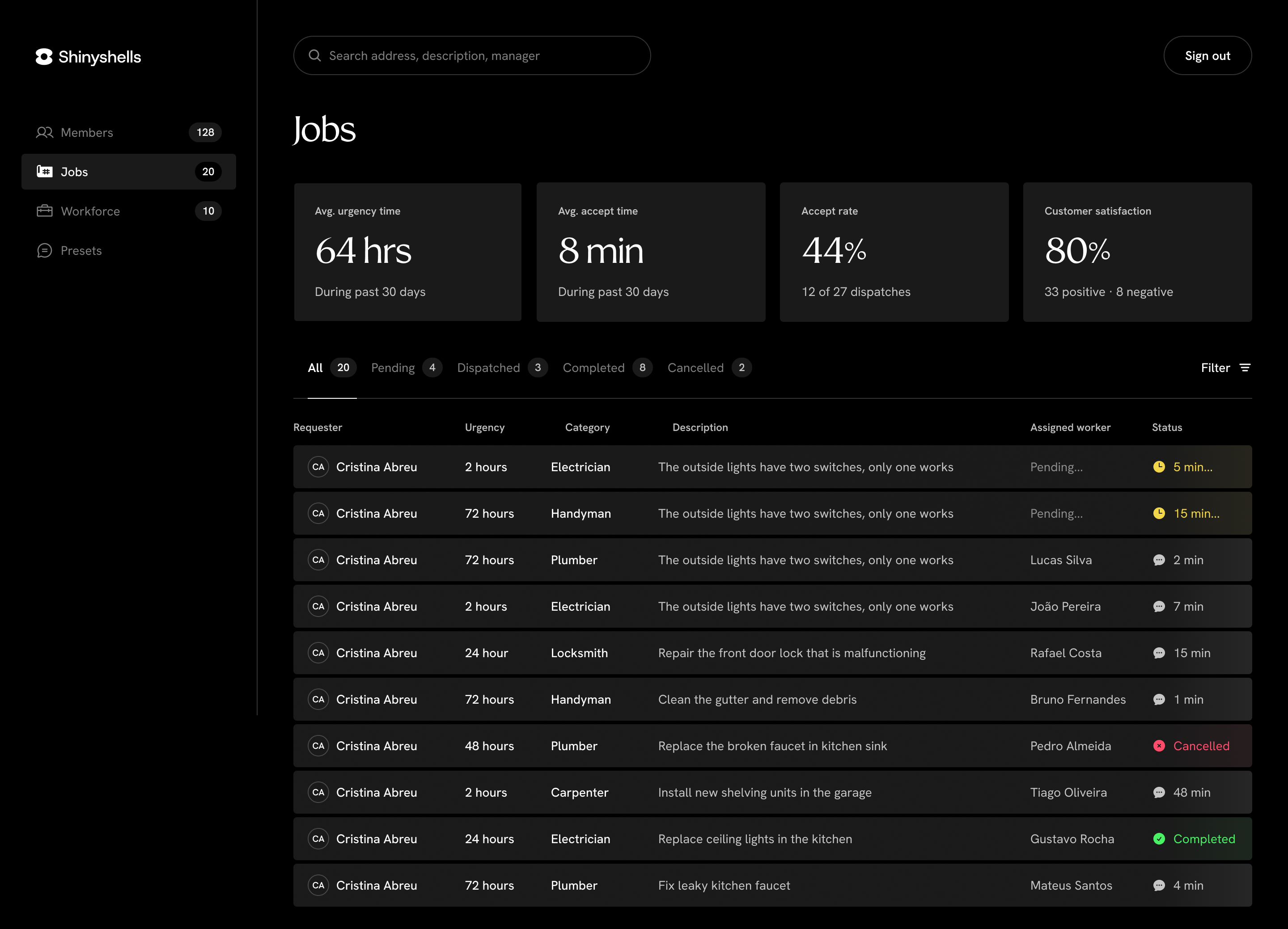
Task: Click 'Clean the gutter and remove debris'
Action: tap(757, 700)
